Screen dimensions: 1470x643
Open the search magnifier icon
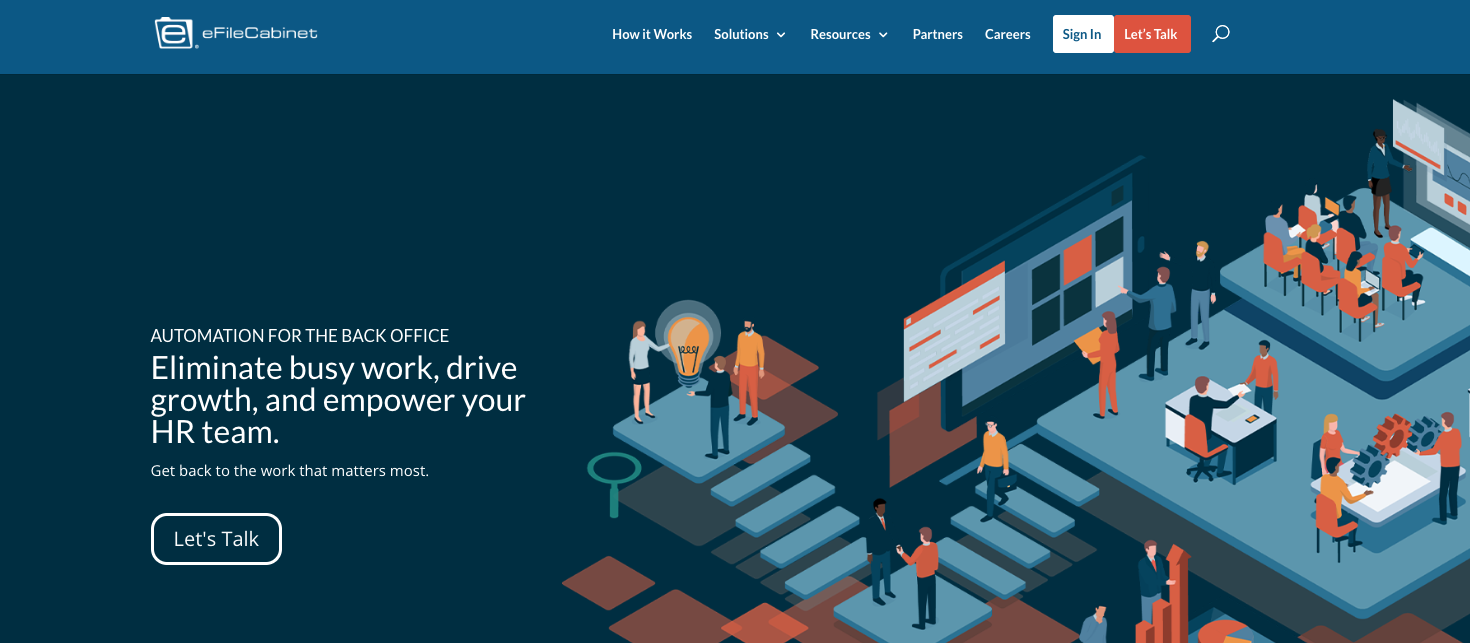point(1221,34)
